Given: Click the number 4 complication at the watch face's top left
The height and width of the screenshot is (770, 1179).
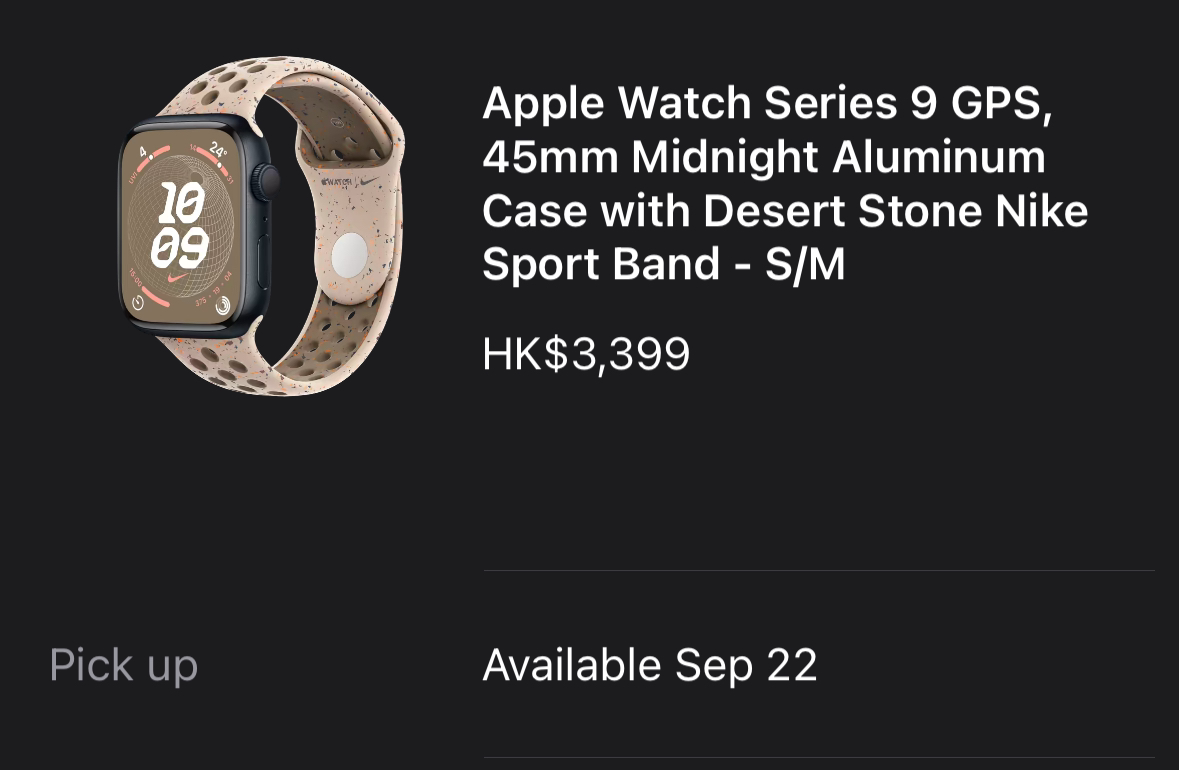Looking at the screenshot, I should (x=144, y=152).
